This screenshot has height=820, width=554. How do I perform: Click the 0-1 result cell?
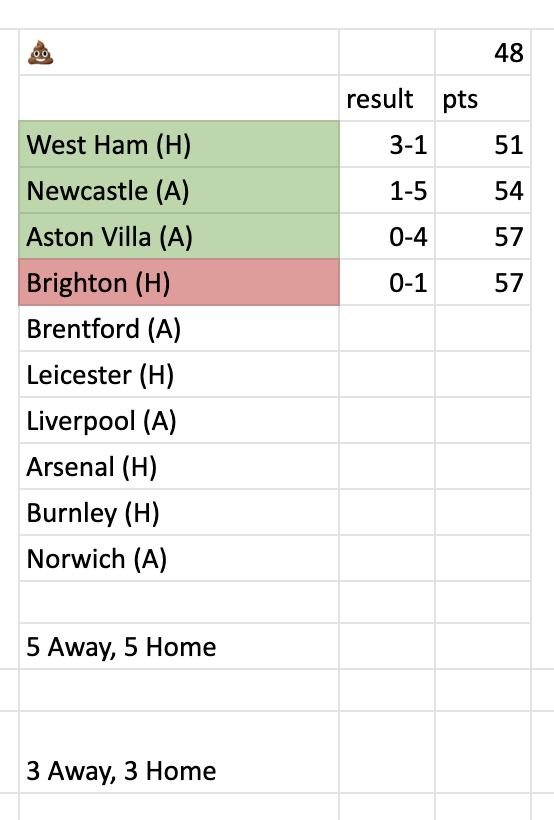coord(387,282)
